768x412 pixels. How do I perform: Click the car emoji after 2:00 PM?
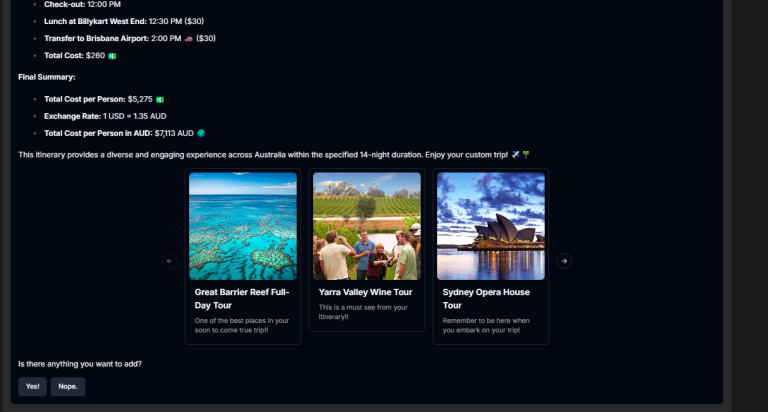click(189, 39)
